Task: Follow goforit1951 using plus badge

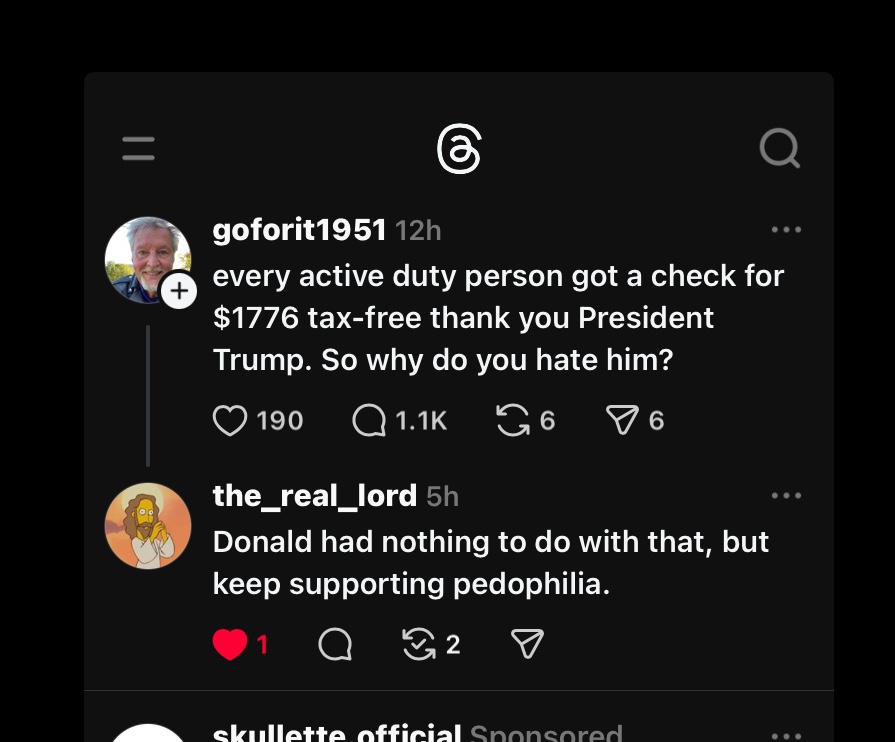Action: point(179,291)
